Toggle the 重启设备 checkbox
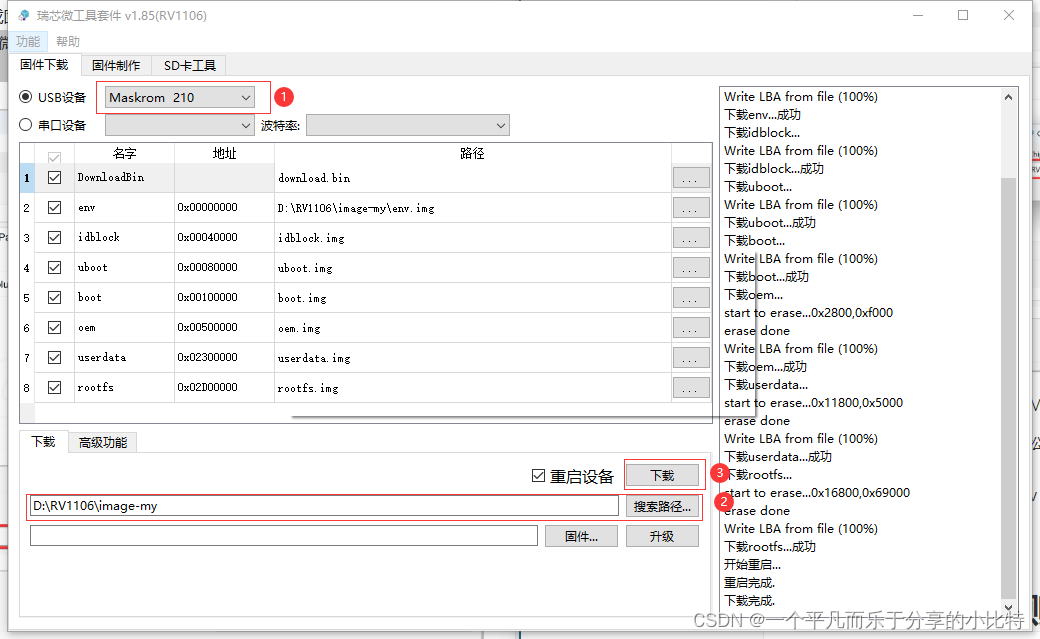This screenshot has height=639, width=1040. pyautogui.click(x=539, y=476)
